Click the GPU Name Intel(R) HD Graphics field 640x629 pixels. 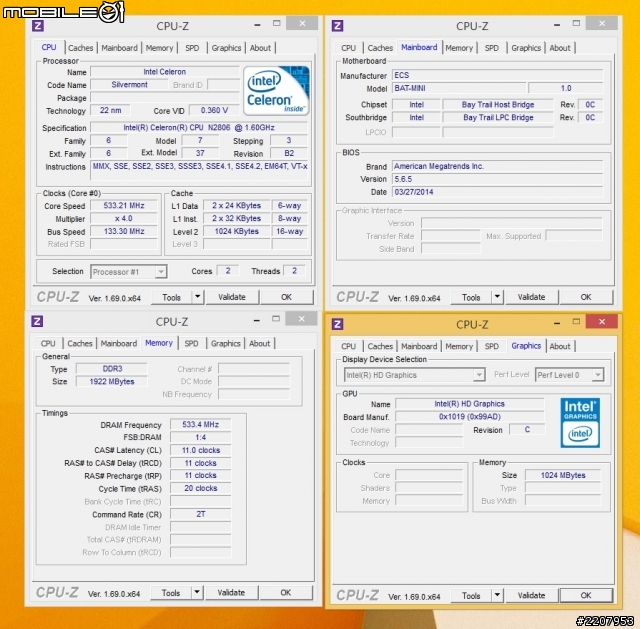tap(470, 404)
